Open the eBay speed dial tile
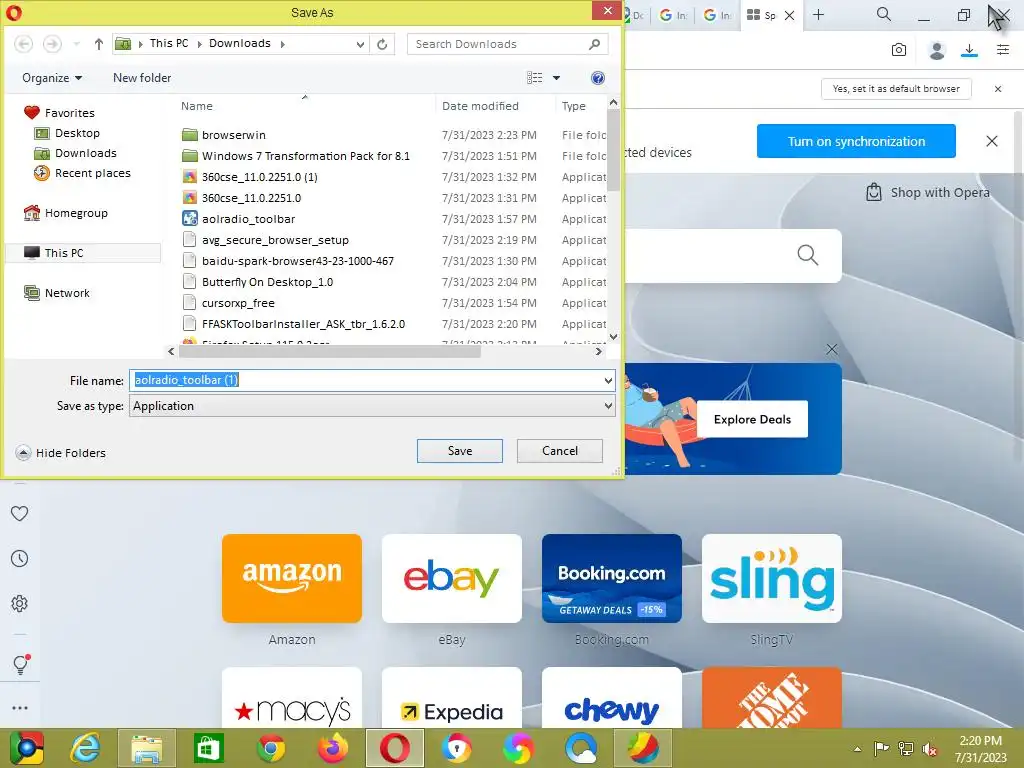Viewport: 1024px width, 768px height. tap(452, 579)
